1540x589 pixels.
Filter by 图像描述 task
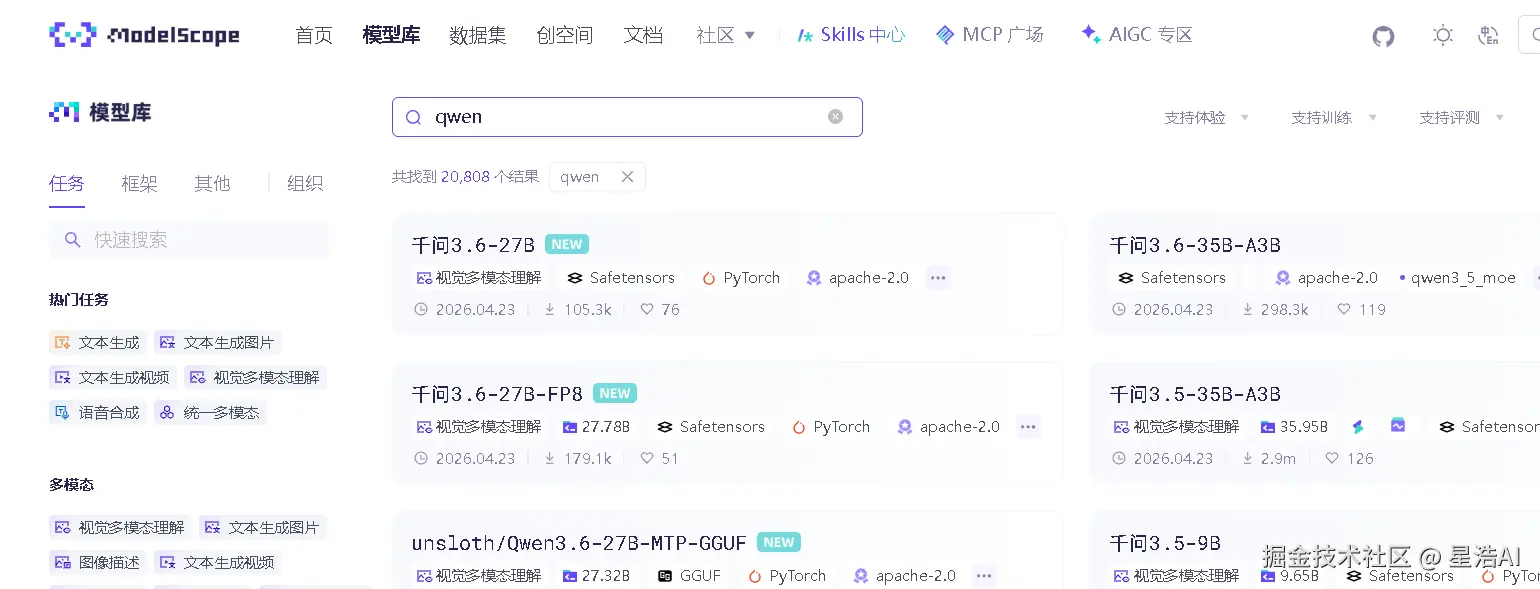point(97,563)
